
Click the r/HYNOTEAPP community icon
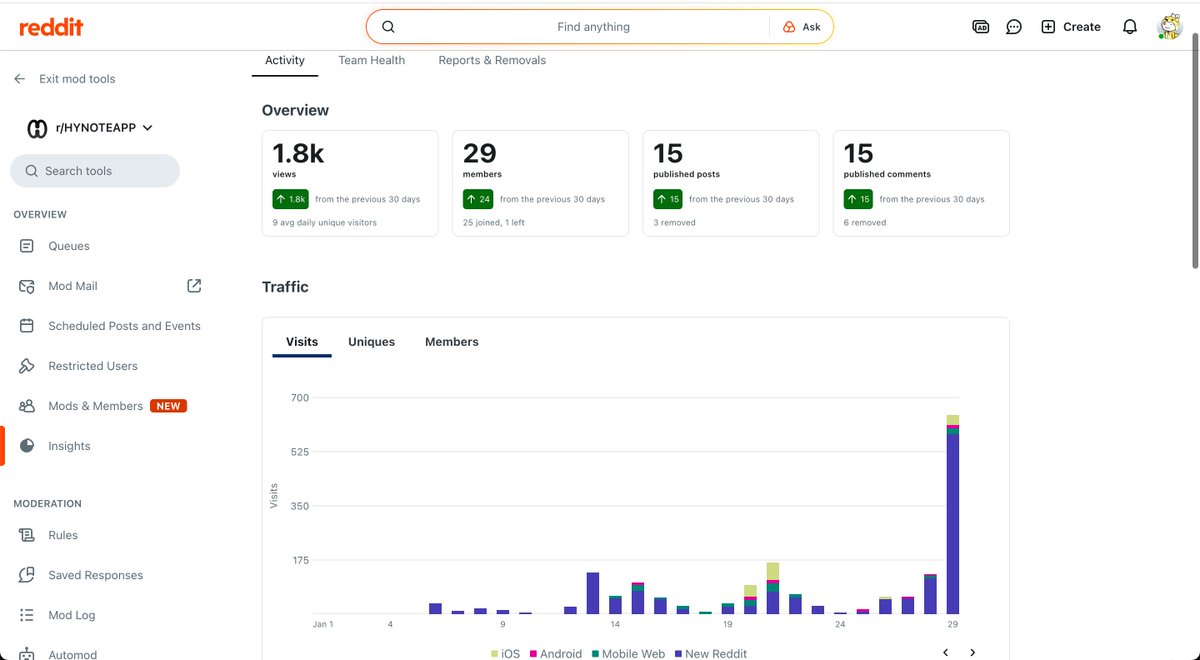(x=37, y=128)
